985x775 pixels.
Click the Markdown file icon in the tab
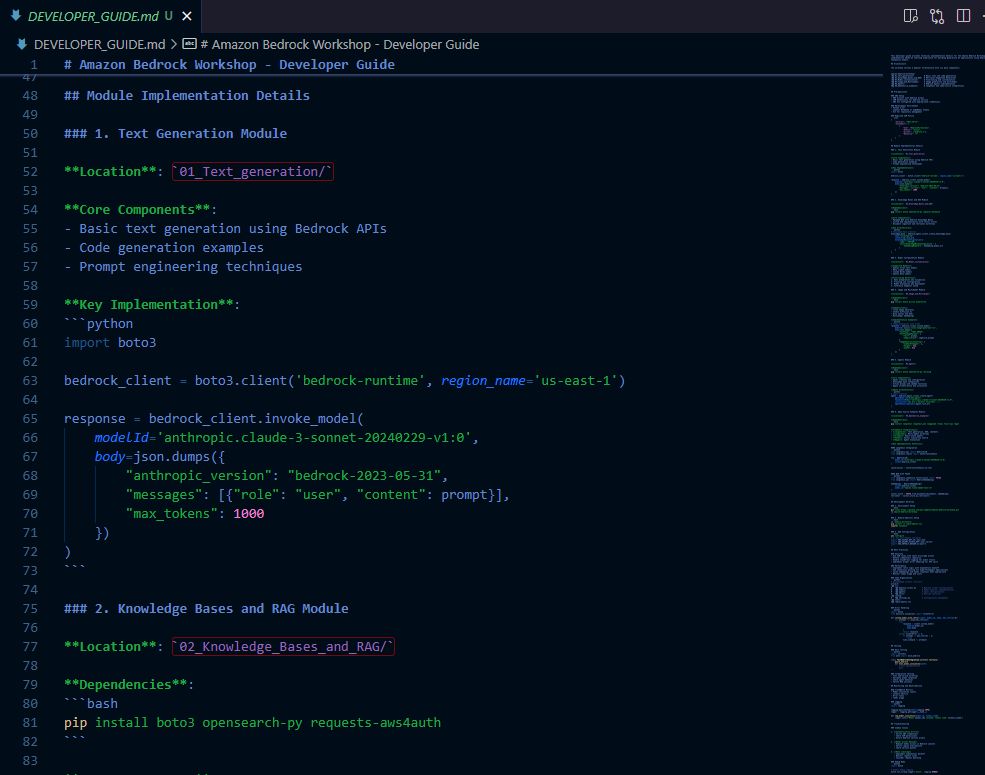16,16
